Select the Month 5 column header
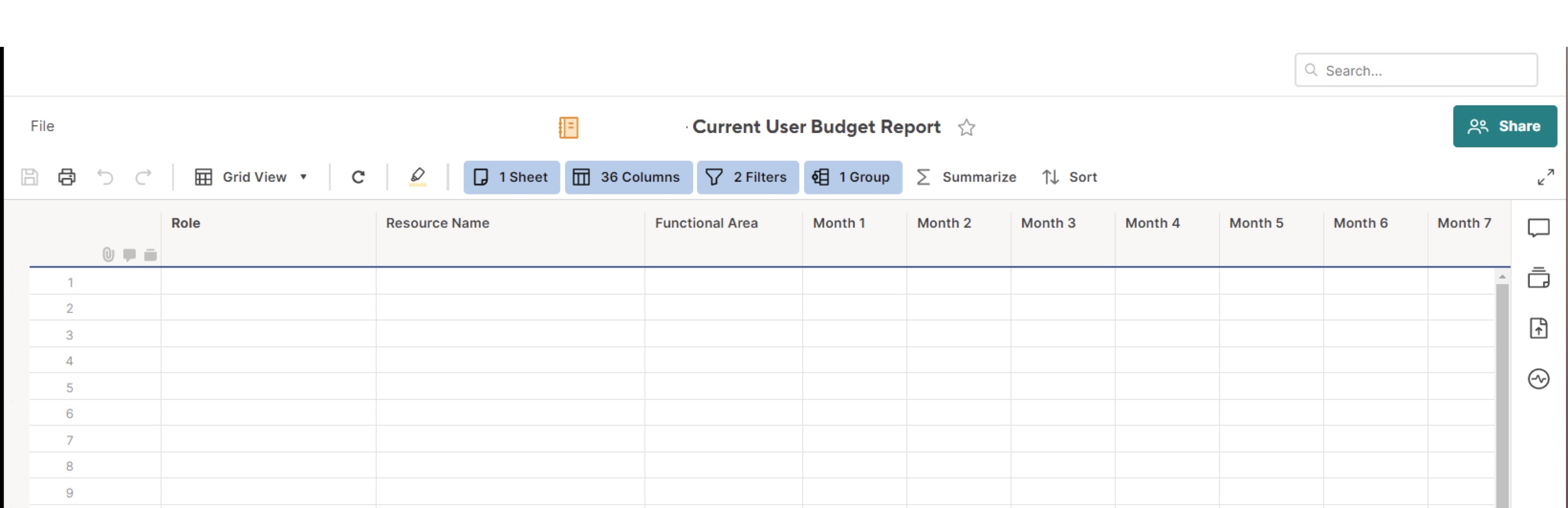 point(1271,239)
